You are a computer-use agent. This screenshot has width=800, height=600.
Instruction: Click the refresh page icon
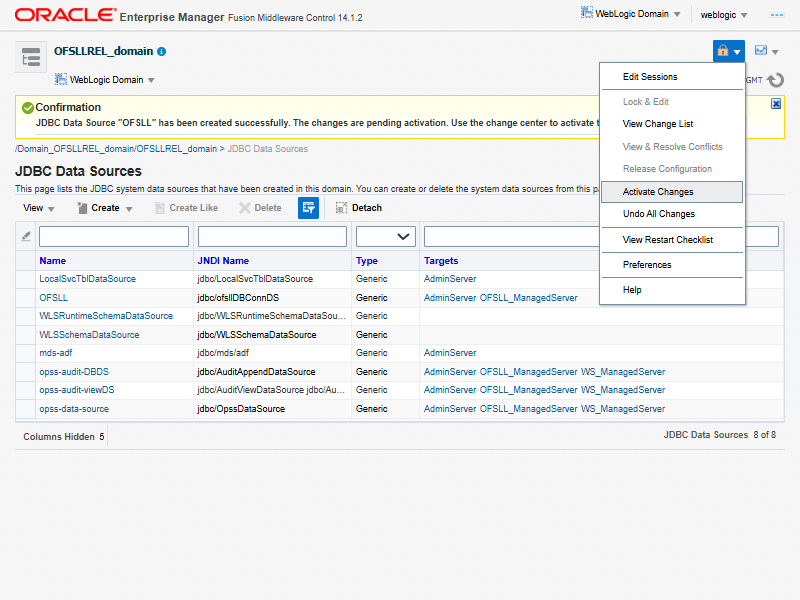[x=775, y=80]
